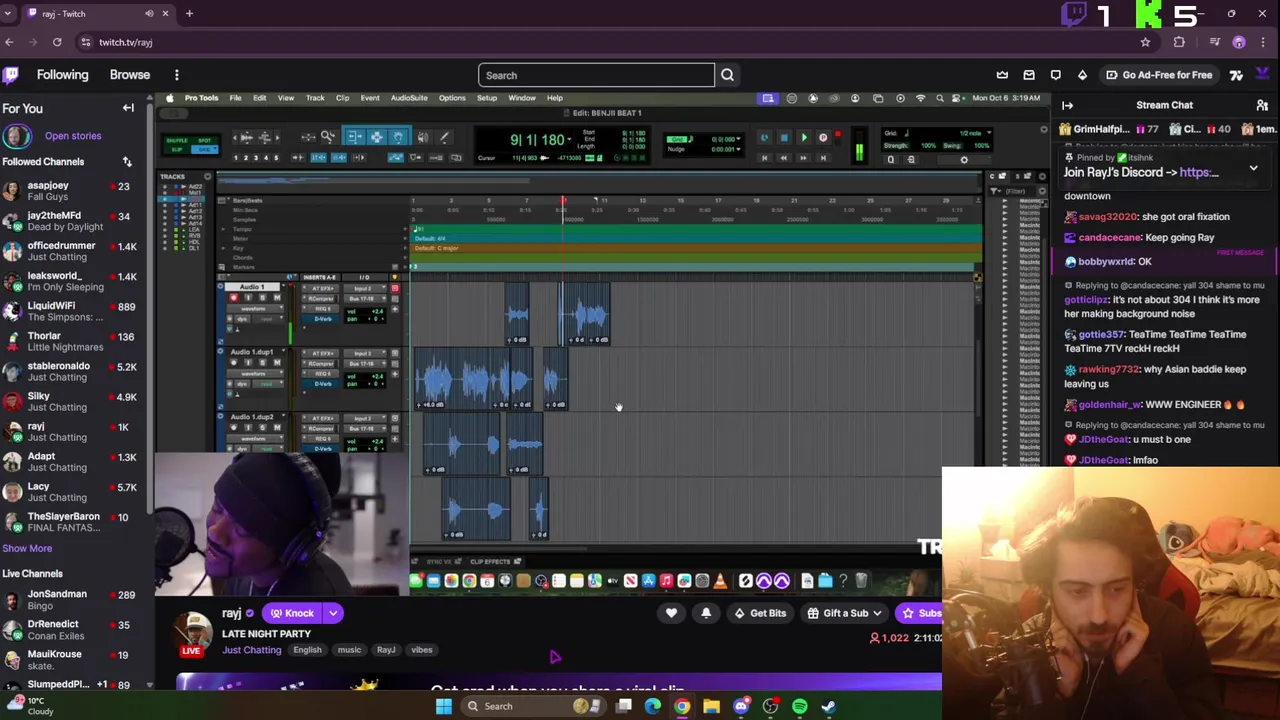This screenshot has width=1280, height=720.
Task: Click the heart follow button under the stream
Action: (x=671, y=613)
